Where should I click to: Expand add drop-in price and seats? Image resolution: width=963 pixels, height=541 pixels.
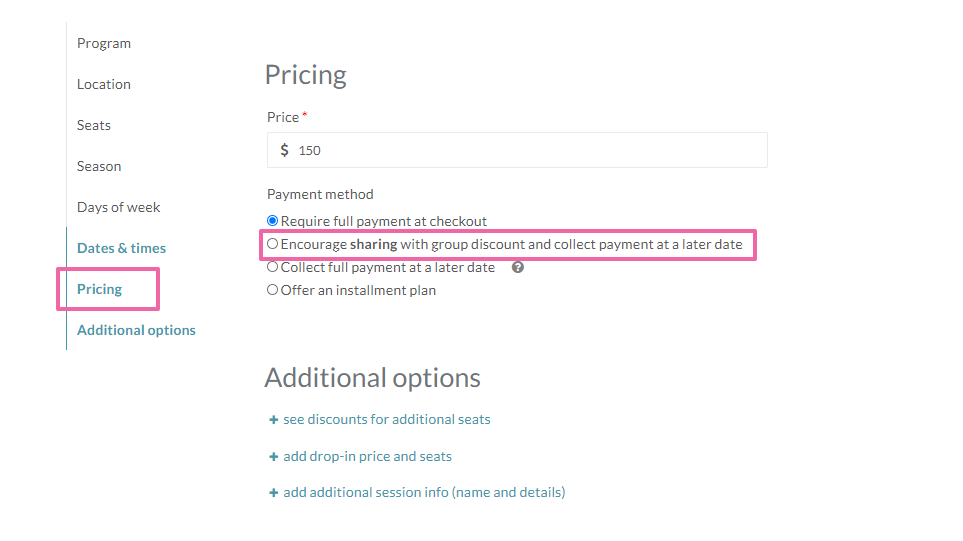point(367,457)
